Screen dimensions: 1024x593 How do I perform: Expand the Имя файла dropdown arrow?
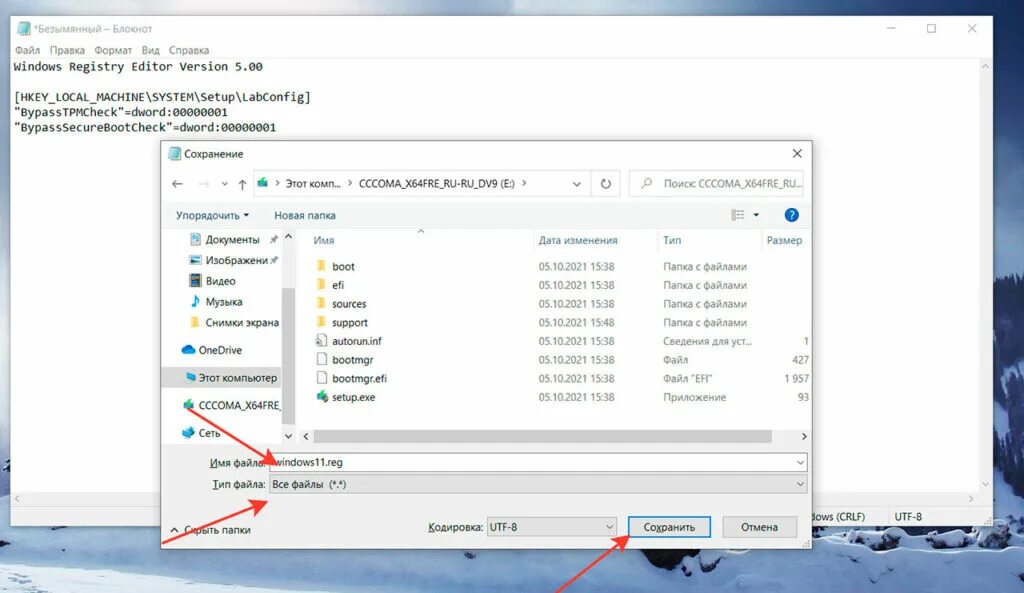click(800, 462)
